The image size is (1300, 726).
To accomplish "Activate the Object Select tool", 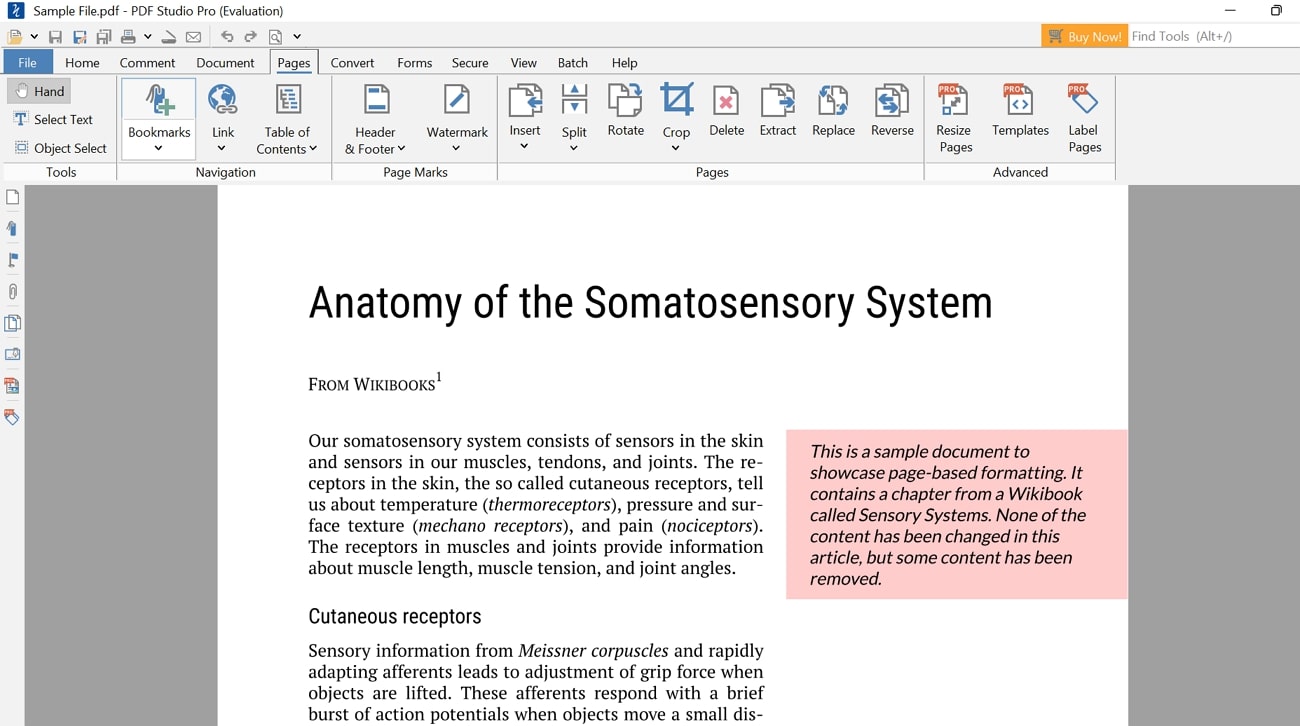I will tap(60, 148).
